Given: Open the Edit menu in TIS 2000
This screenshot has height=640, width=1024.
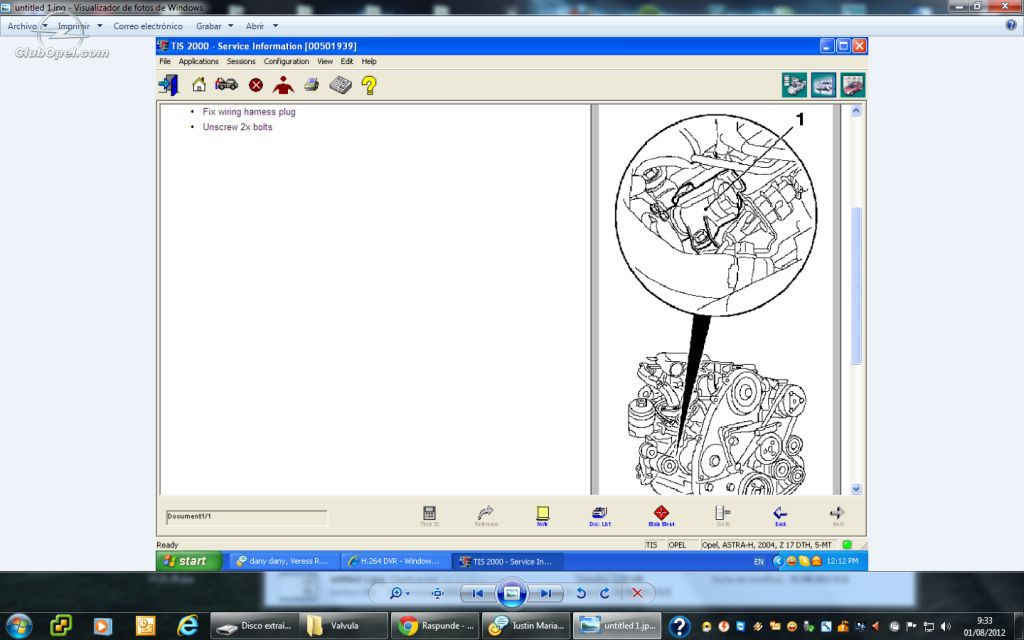Looking at the screenshot, I should pyautogui.click(x=347, y=61).
